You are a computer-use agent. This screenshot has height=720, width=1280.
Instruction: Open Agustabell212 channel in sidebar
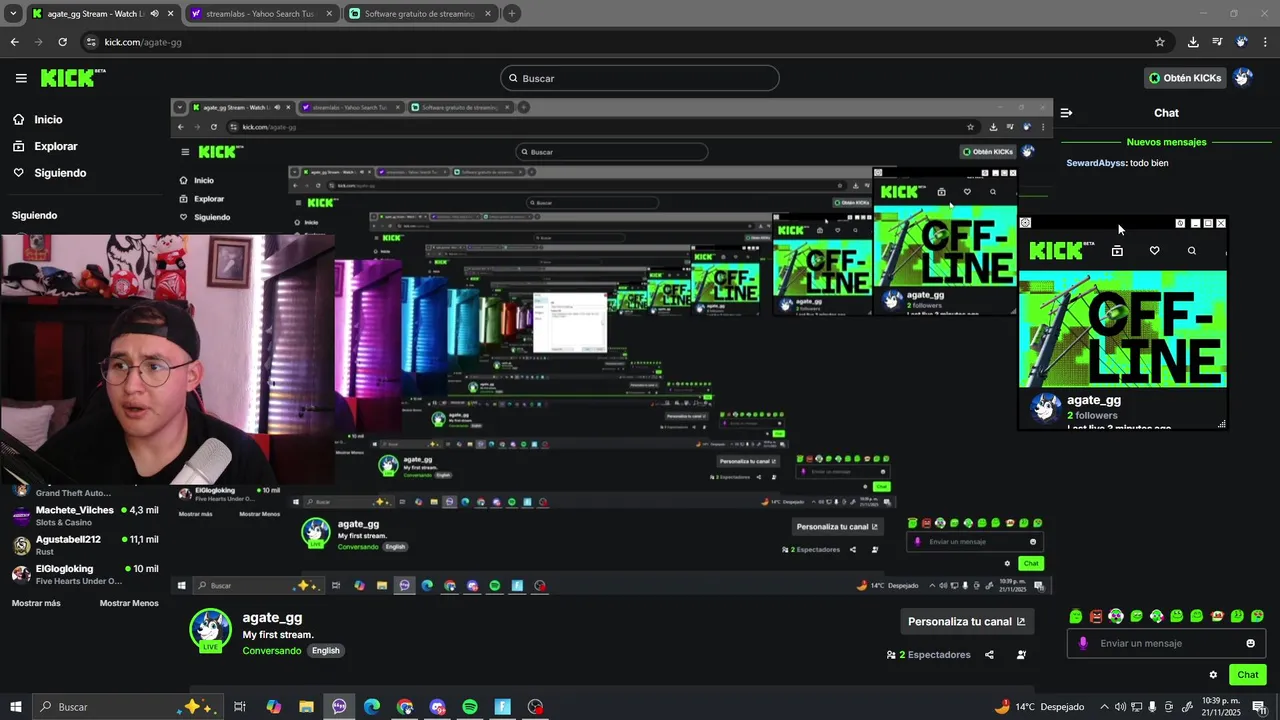pos(85,545)
